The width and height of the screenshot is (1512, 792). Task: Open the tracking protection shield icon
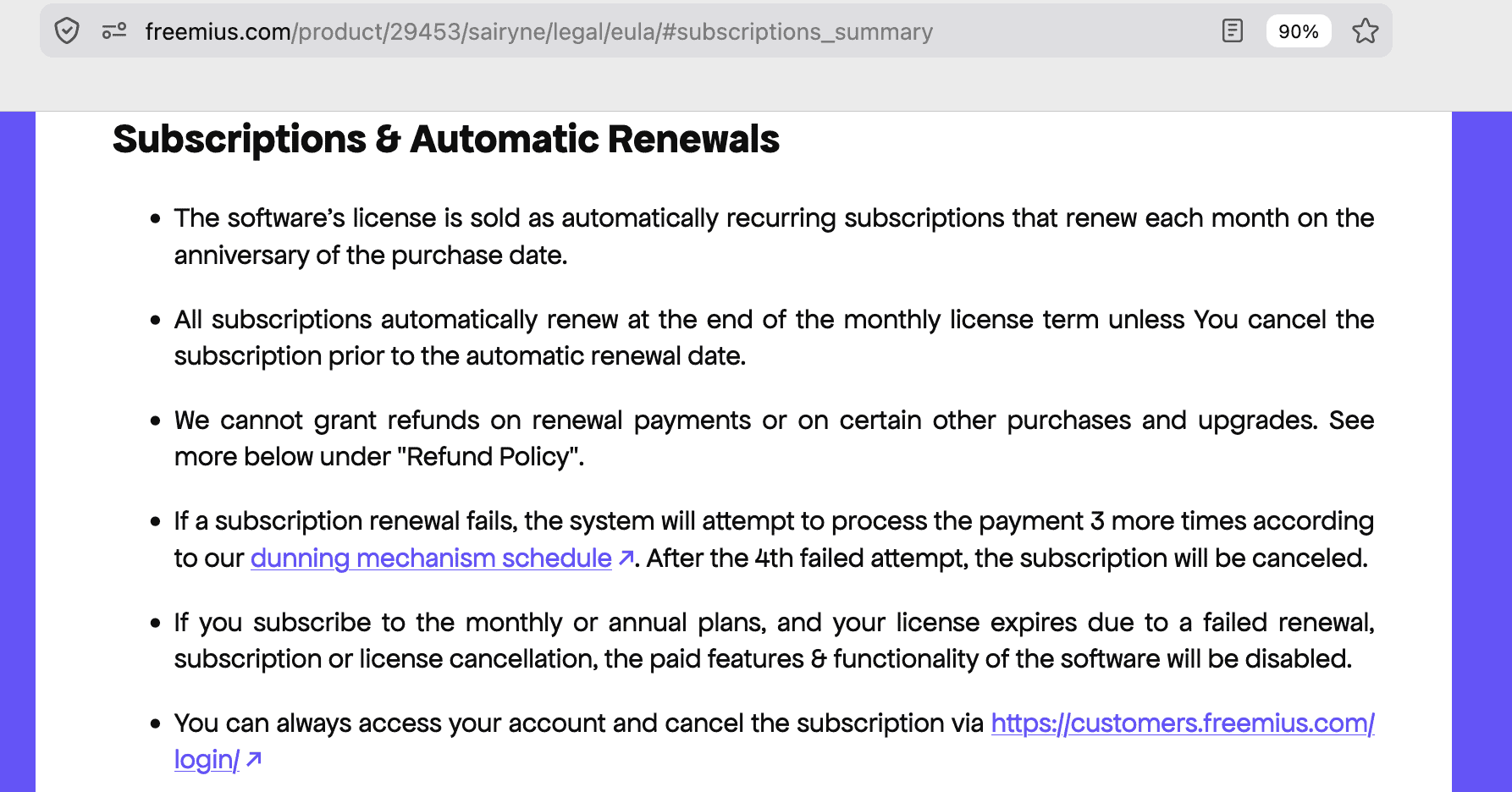67,31
